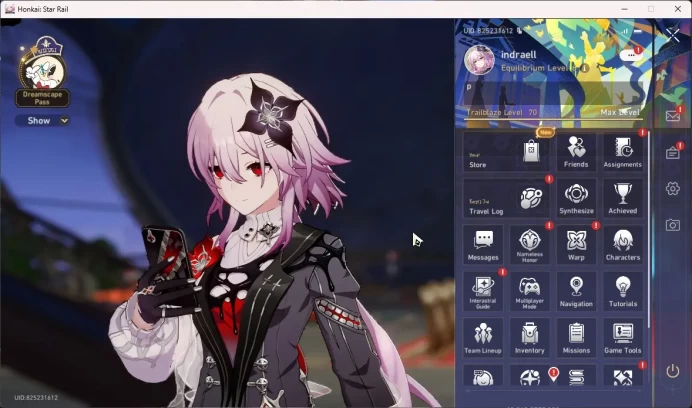Copy the UID using the copy icon
Image resolution: width=692 pixels, height=408 pixels.
click(519, 30)
